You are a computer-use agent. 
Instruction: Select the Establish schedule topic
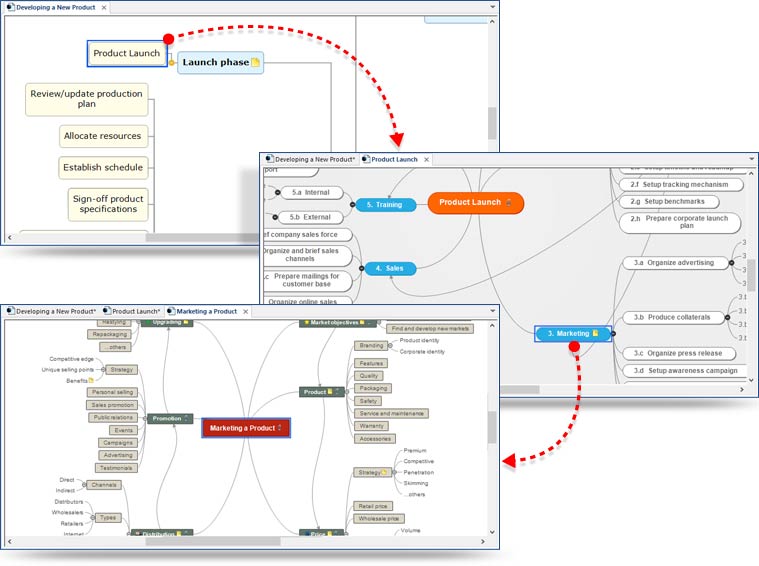103,168
